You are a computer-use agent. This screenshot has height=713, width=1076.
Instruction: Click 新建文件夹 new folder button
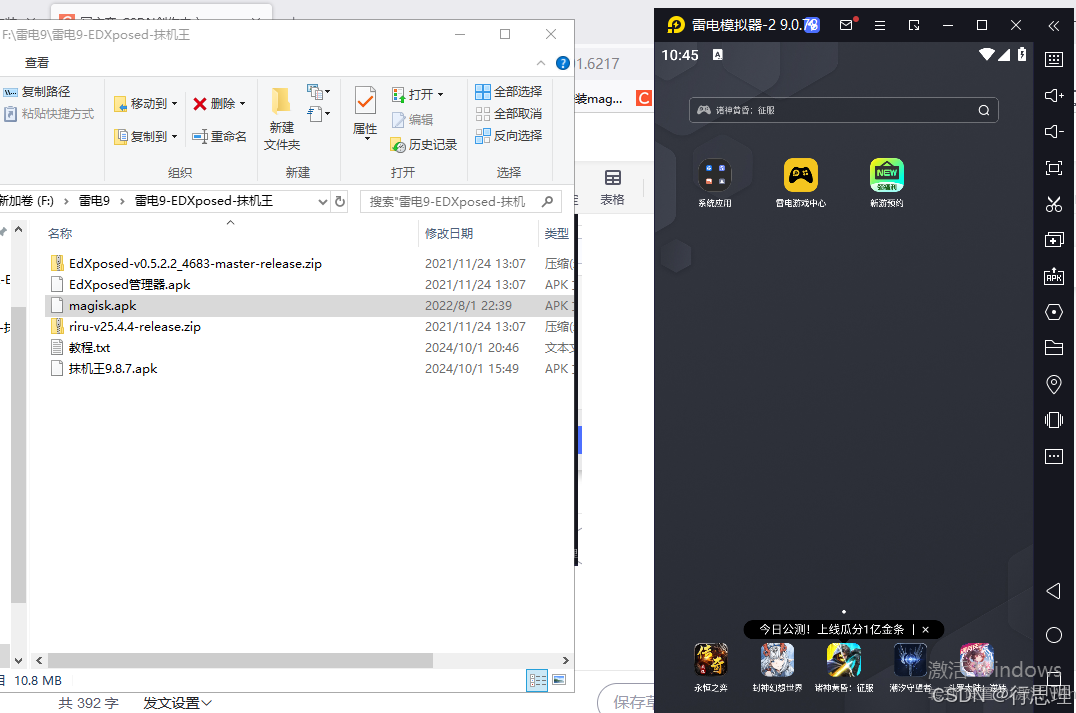tap(281, 119)
